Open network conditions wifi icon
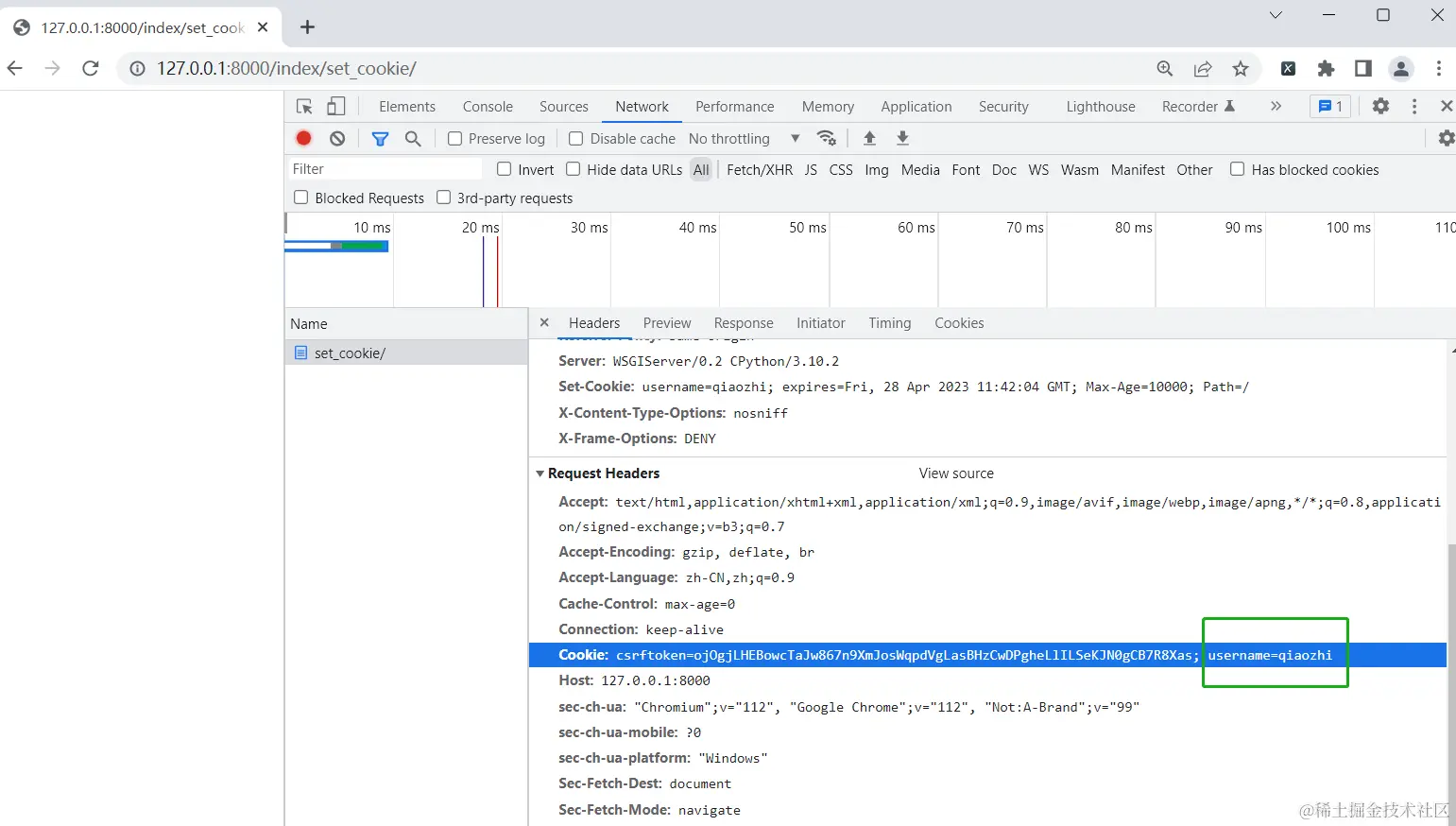Viewport: 1456px width, 826px height. tap(827, 138)
